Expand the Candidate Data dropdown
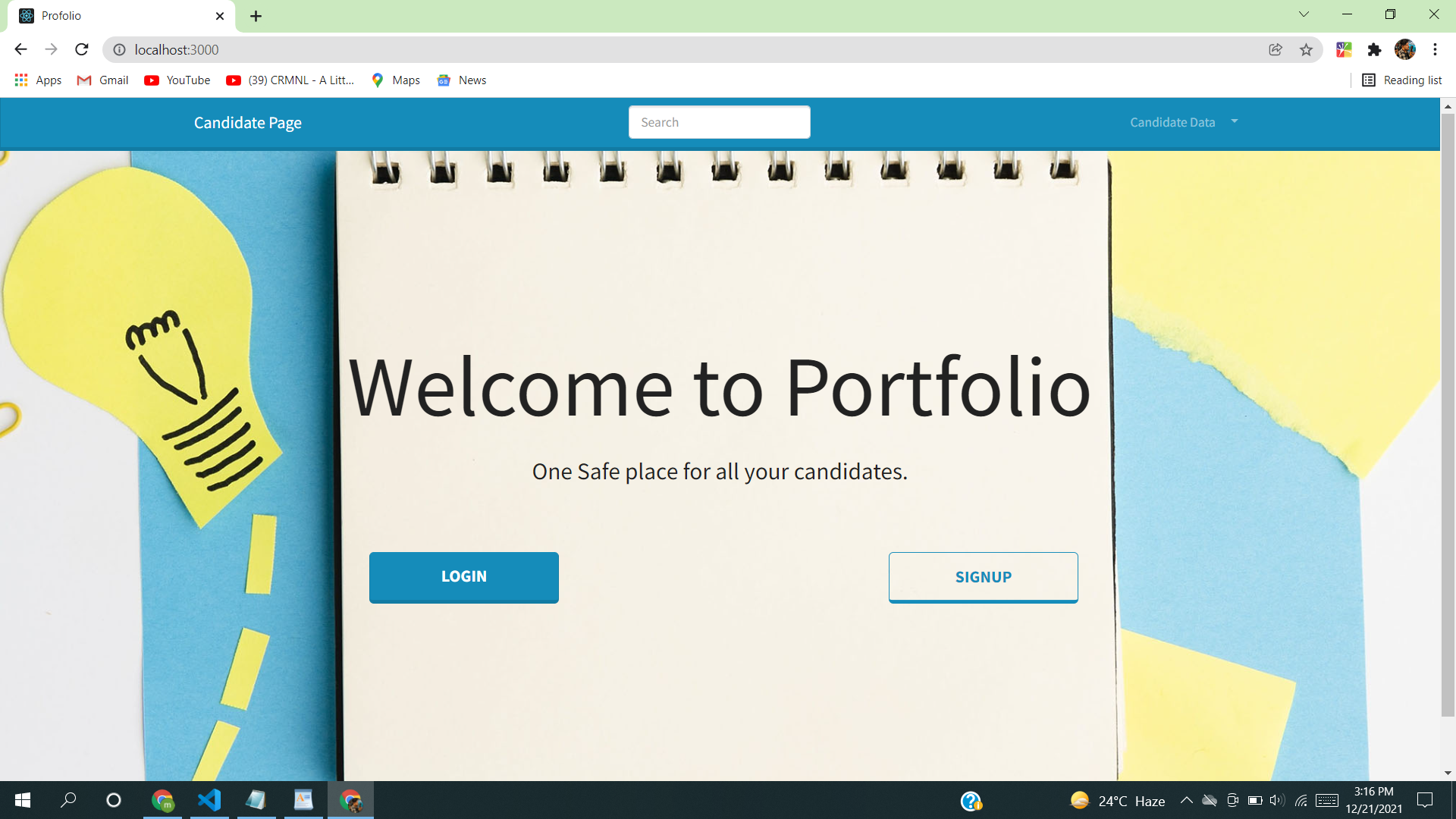 (1183, 121)
